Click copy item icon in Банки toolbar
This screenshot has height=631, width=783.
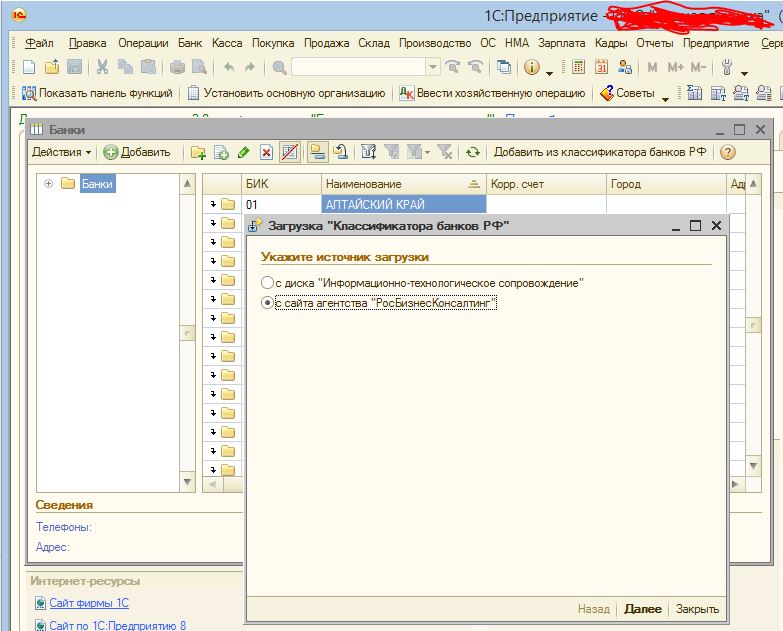221,152
